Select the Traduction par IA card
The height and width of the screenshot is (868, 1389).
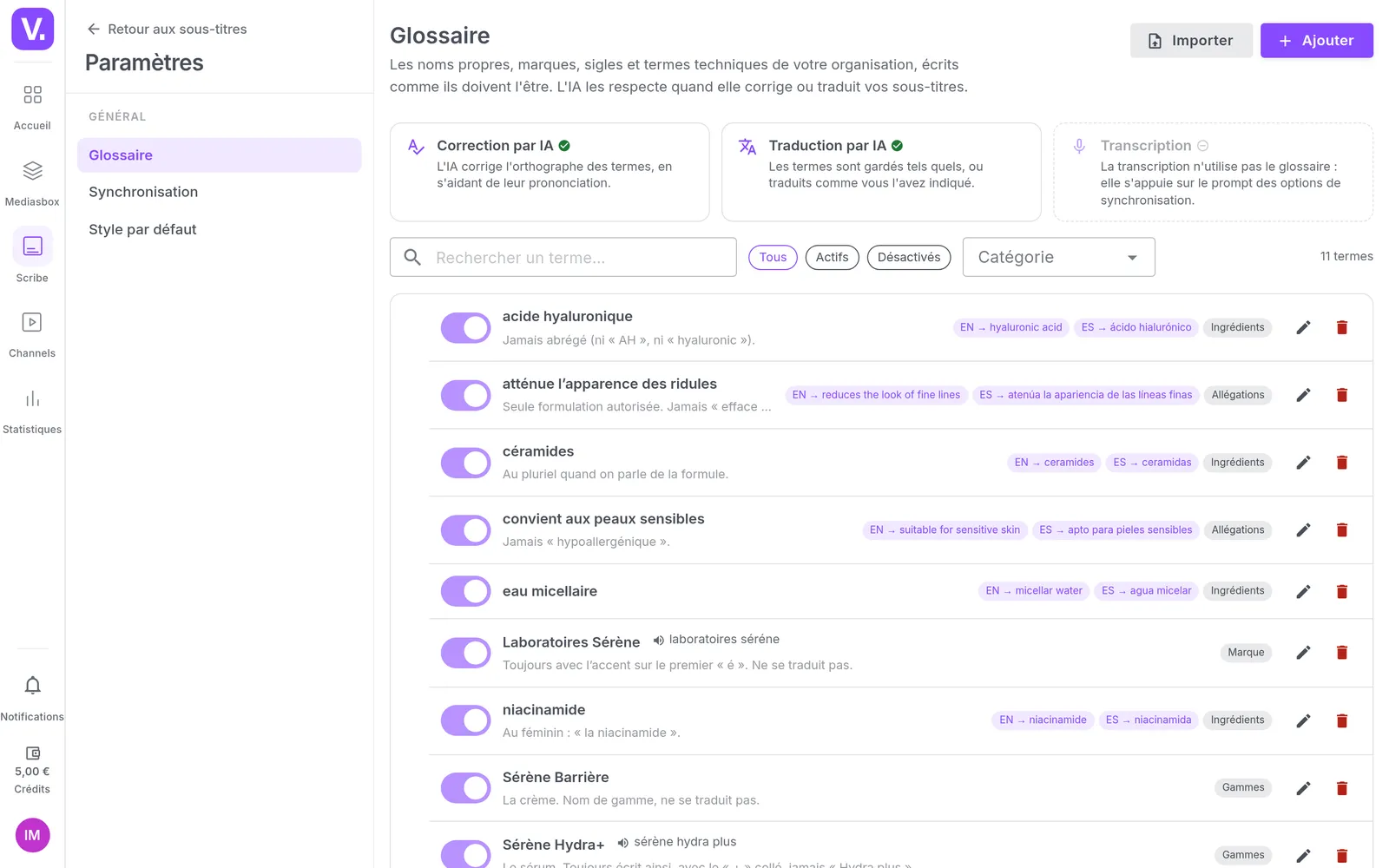click(x=881, y=172)
